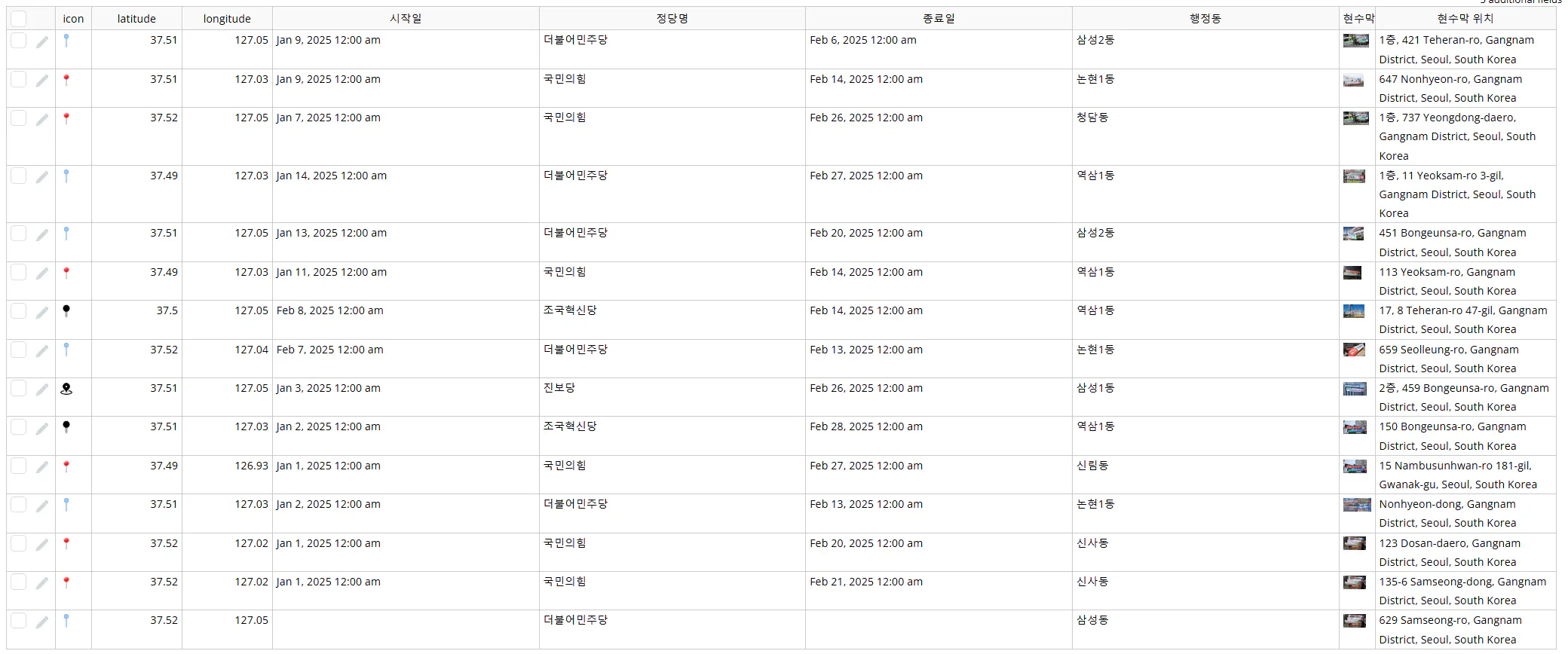
Task: Click the edit pencil on the first 삼성2동 row
Action: click(43, 40)
